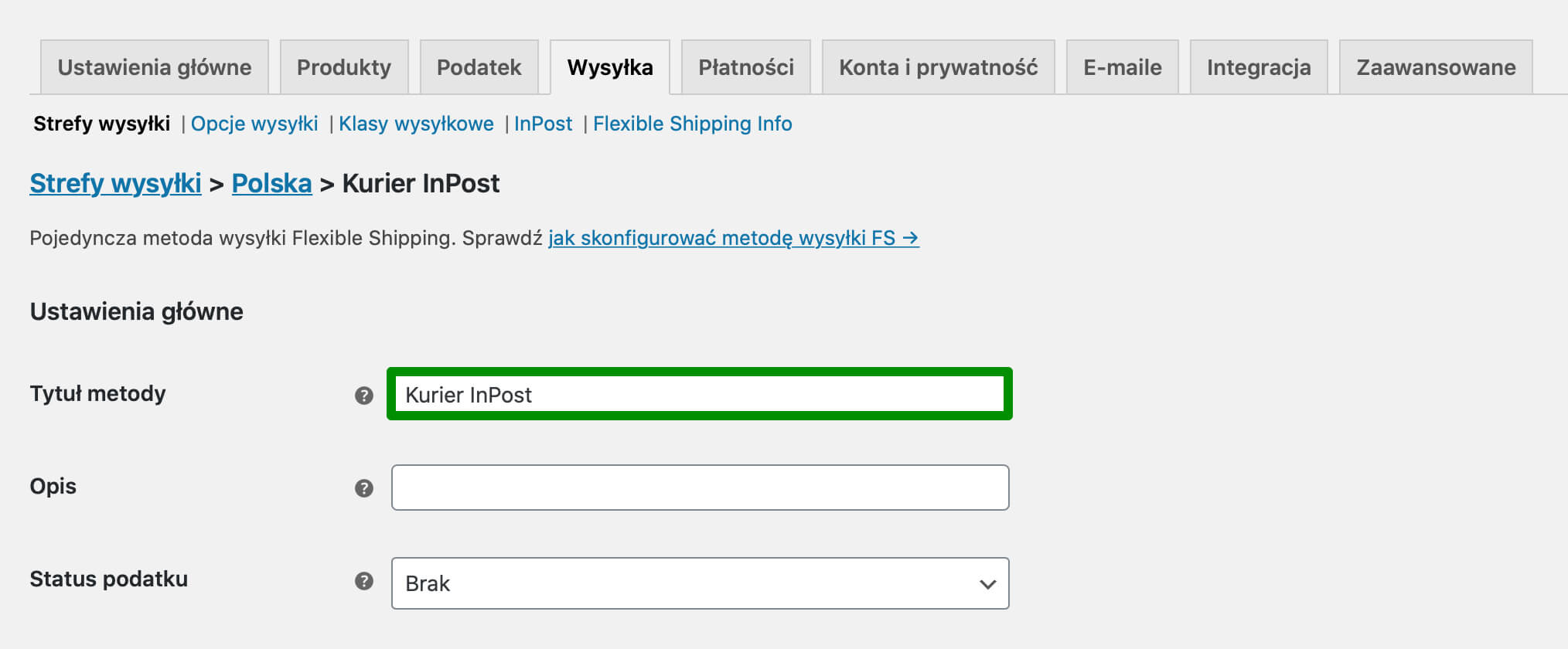1568x649 pixels.
Task: Open the E-maile tab
Action: pyautogui.click(x=1123, y=67)
